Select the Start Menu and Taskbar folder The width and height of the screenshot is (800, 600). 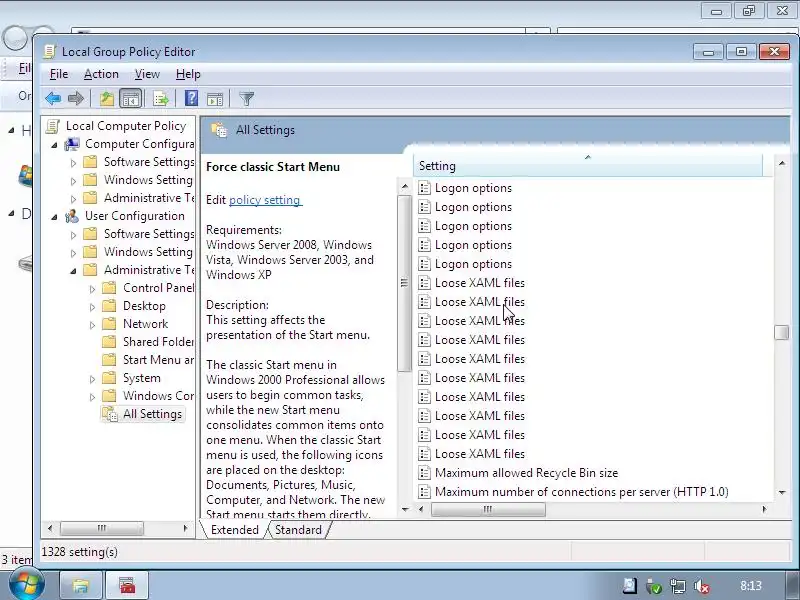point(158,360)
